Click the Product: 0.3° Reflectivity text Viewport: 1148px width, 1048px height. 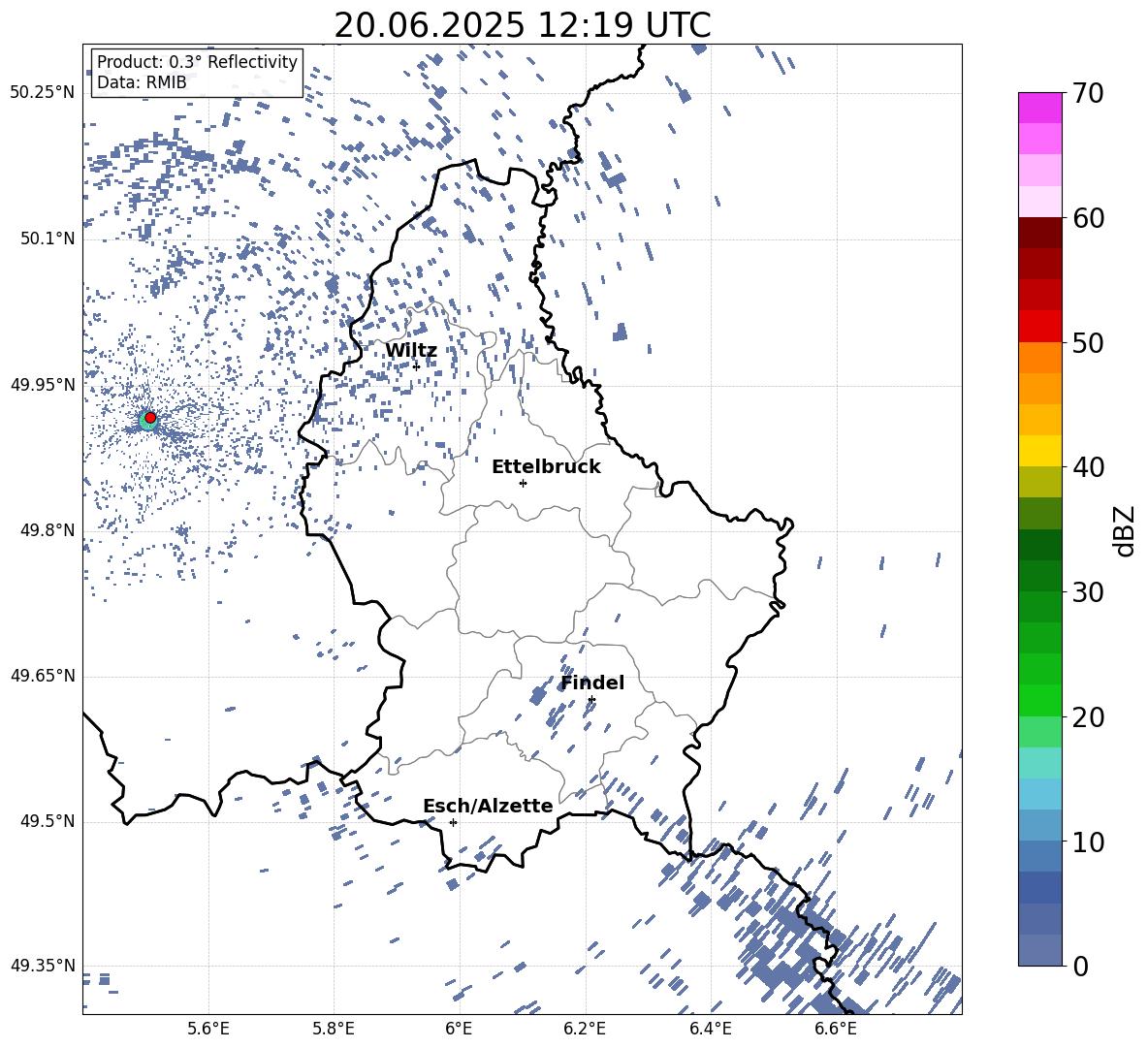197,62
